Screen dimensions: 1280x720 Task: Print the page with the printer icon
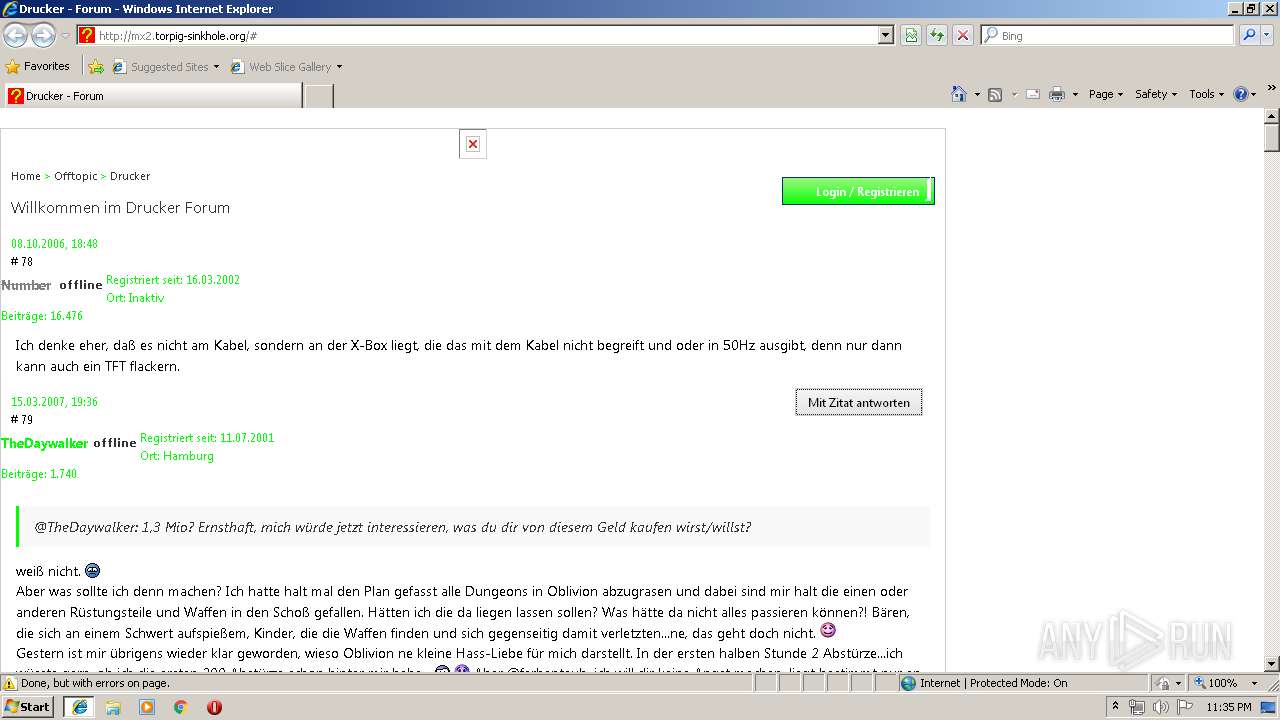tap(1057, 94)
